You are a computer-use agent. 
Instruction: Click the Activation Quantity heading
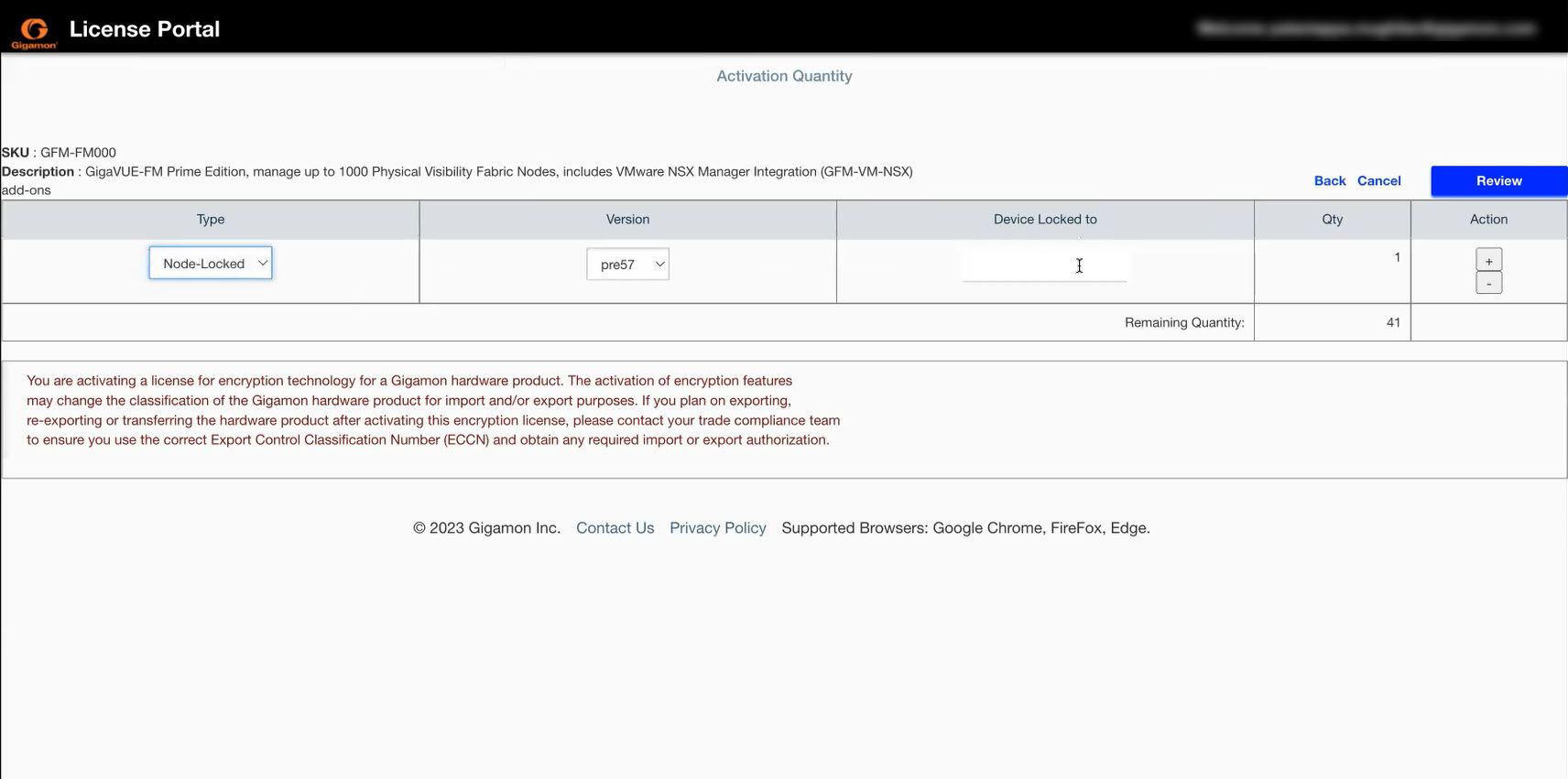click(784, 76)
